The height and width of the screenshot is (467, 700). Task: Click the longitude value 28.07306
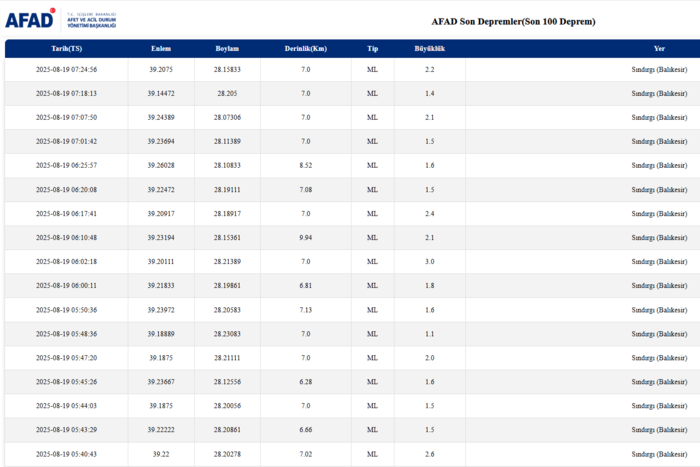227,118
